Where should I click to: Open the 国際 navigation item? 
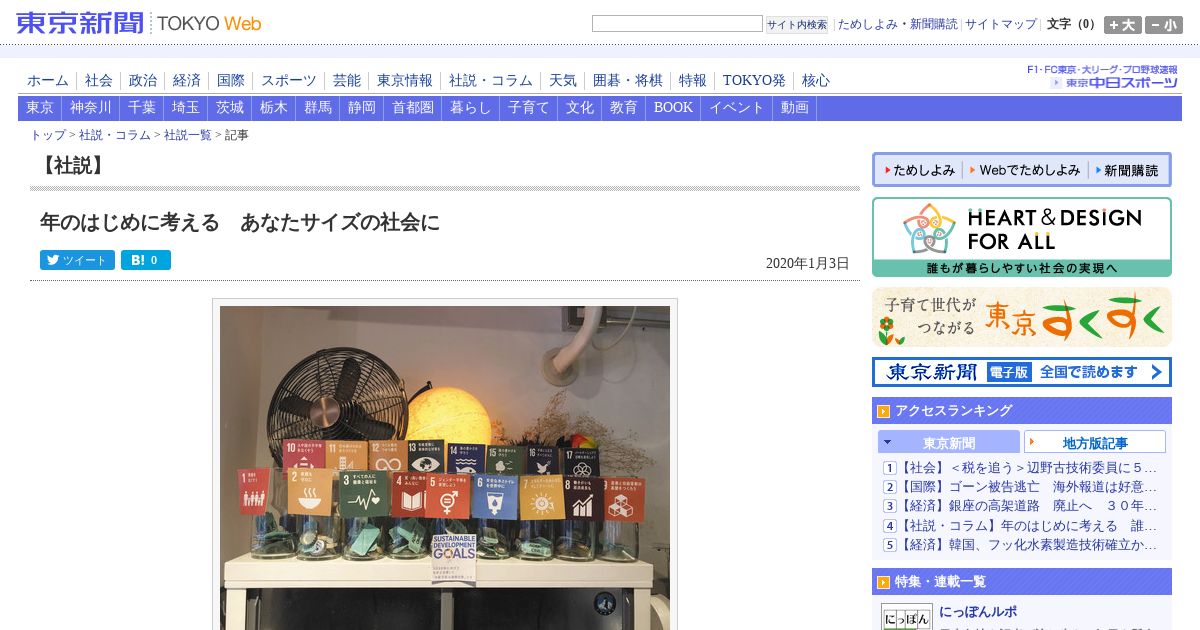tap(231, 81)
